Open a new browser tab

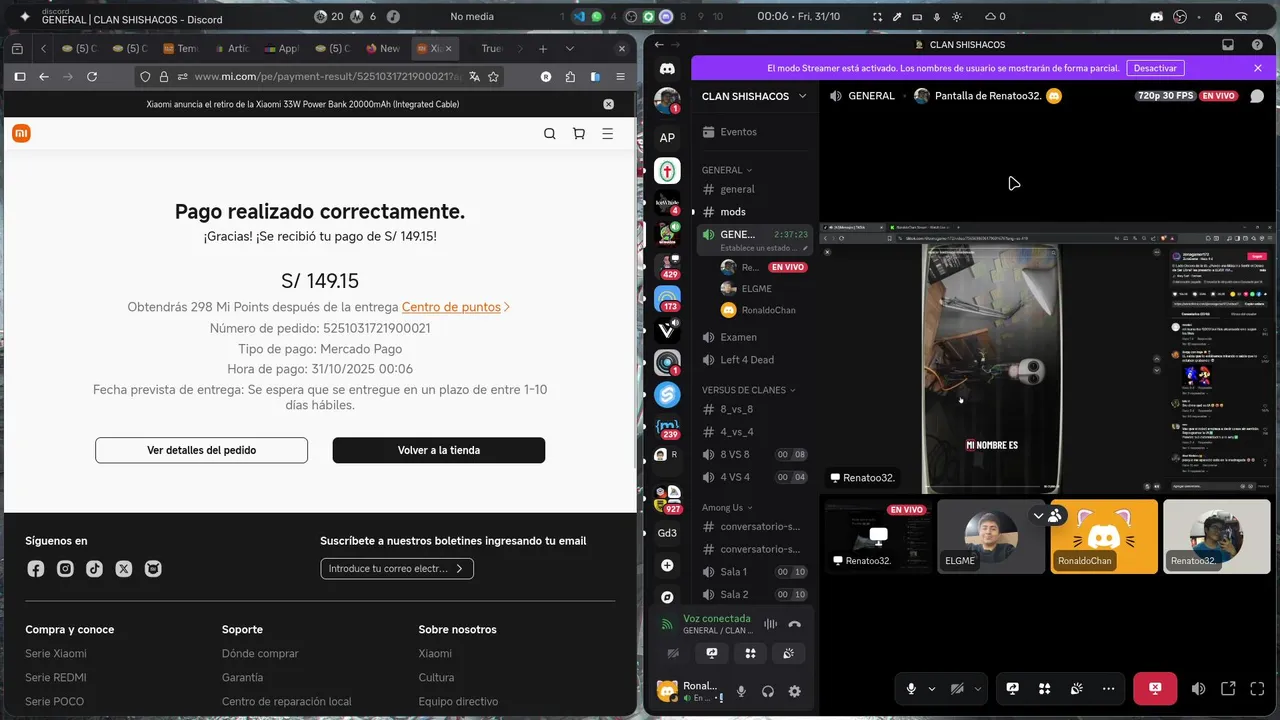(x=543, y=48)
